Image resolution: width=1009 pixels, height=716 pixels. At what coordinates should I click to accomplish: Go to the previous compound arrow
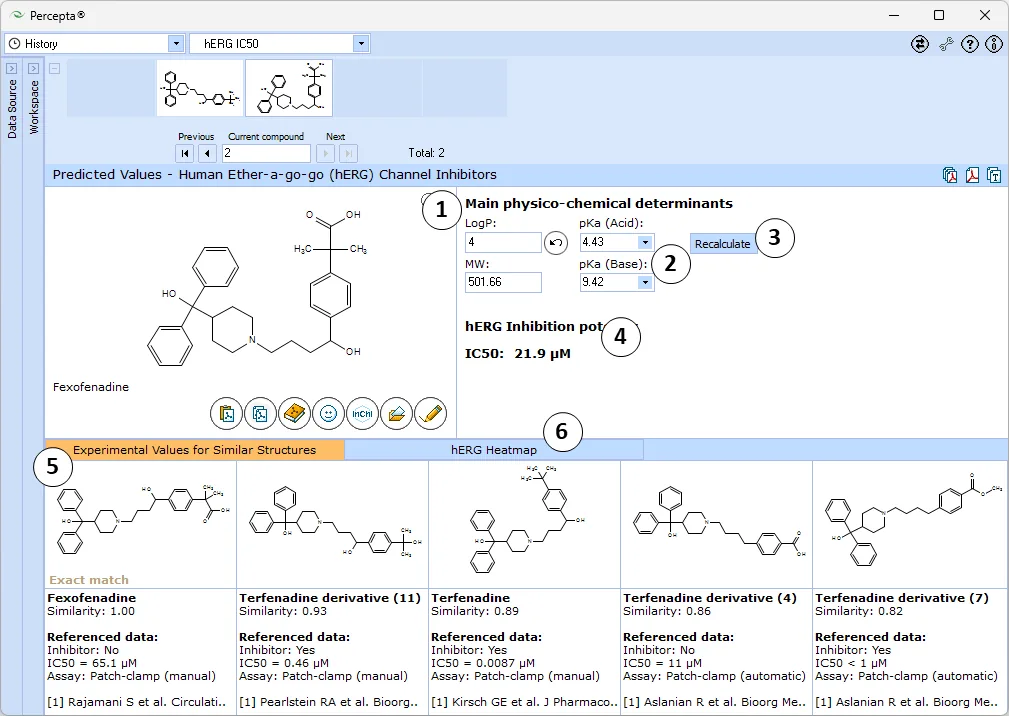click(207, 153)
